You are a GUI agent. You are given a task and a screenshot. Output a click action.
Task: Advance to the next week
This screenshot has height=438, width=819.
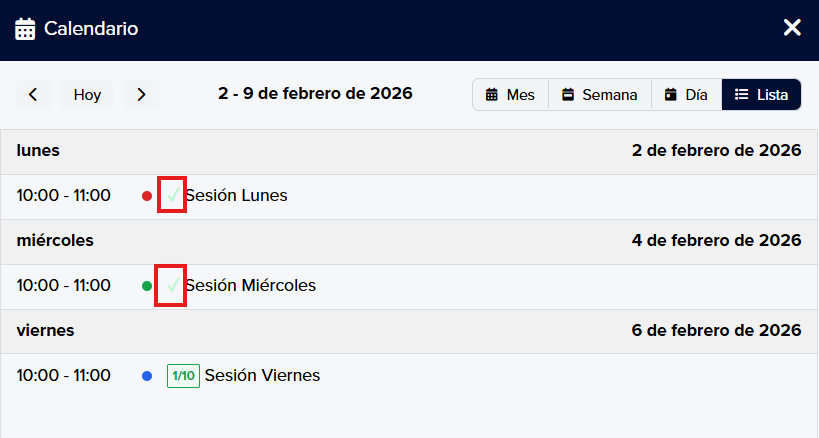tap(141, 95)
